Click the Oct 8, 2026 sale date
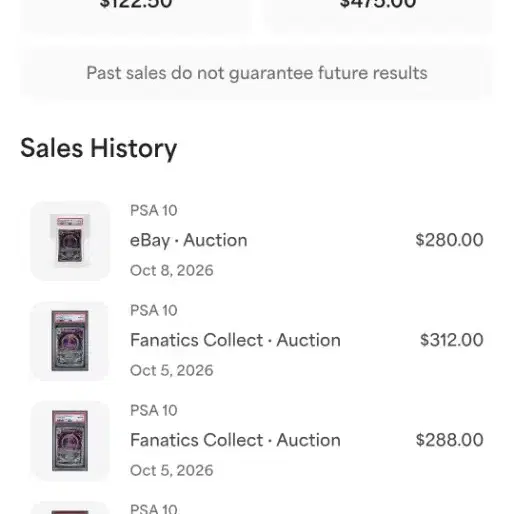Screen dimensions: 514x514 click(171, 270)
